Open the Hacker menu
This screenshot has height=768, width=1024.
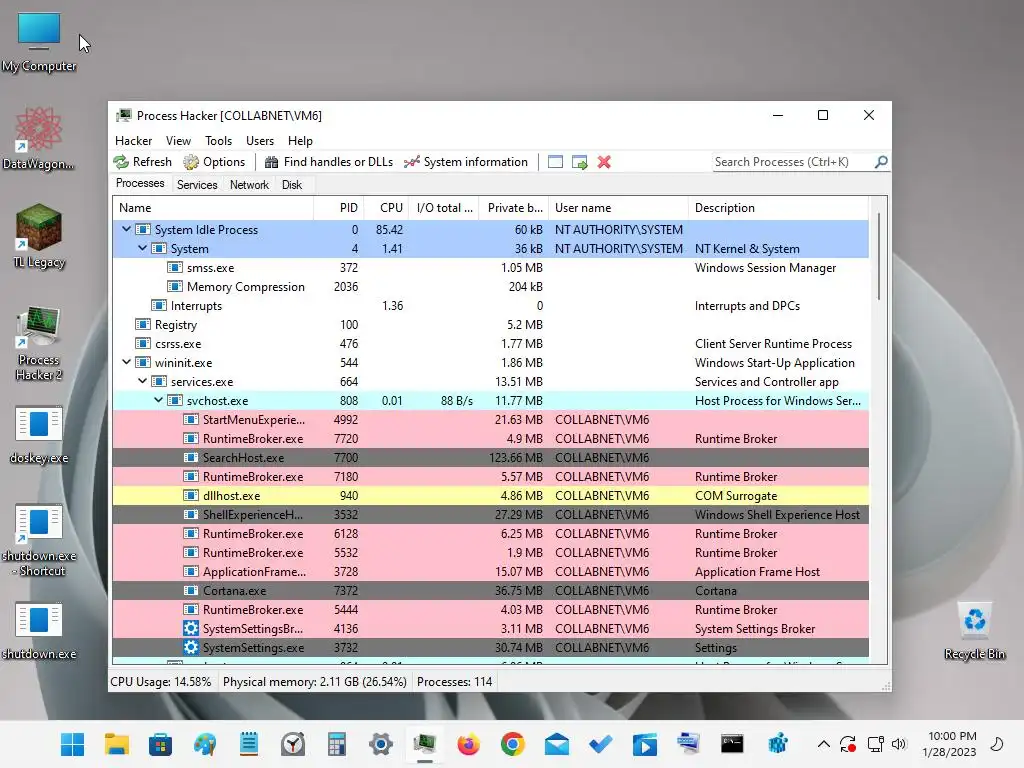[x=133, y=141]
